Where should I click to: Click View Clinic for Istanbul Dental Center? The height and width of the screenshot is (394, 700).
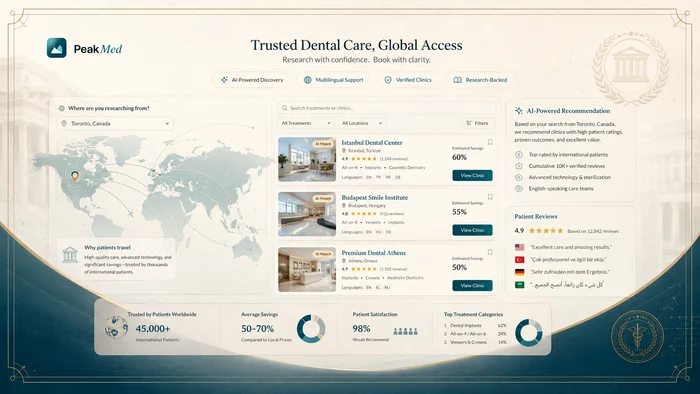point(472,175)
